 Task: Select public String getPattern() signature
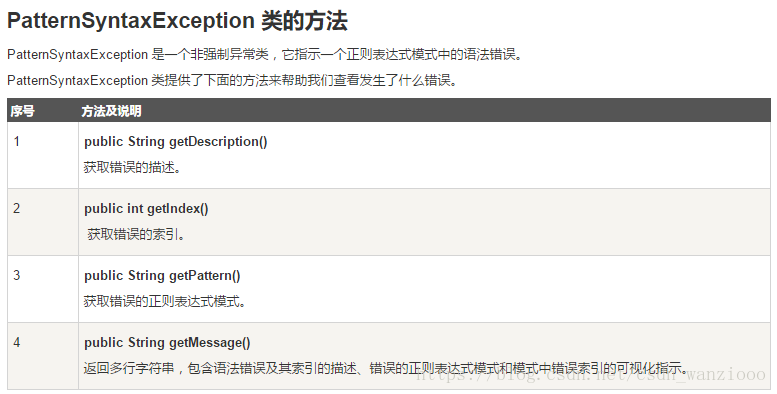[162, 276]
